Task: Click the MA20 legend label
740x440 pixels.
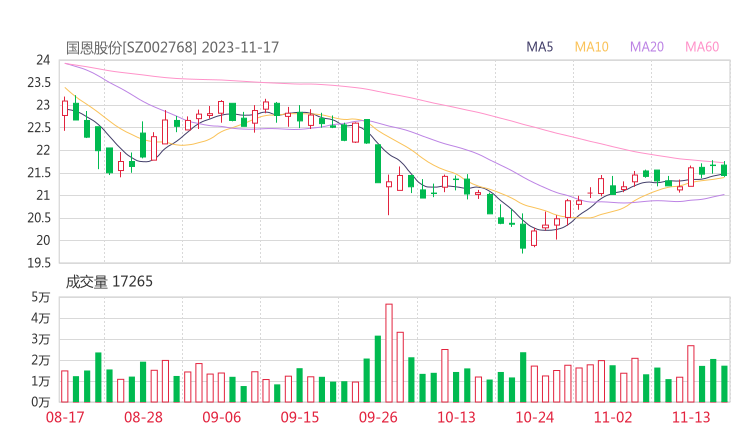Action: [647, 47]
